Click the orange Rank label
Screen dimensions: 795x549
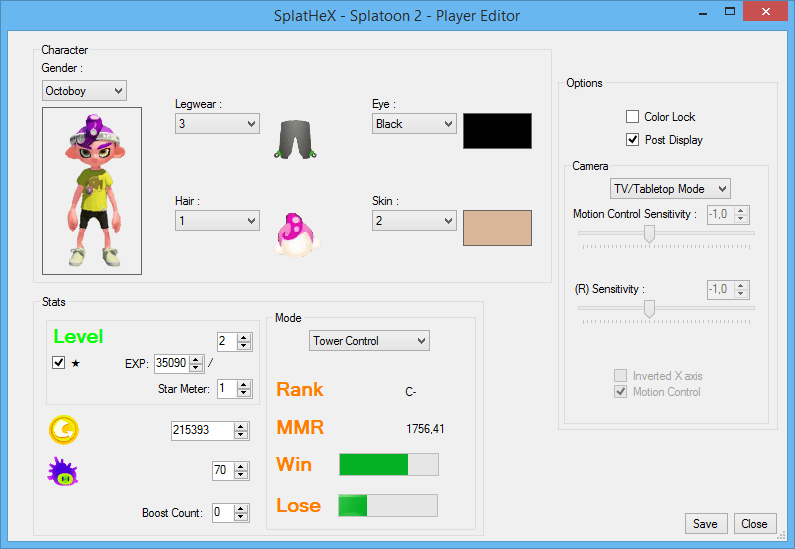[300, 389]
